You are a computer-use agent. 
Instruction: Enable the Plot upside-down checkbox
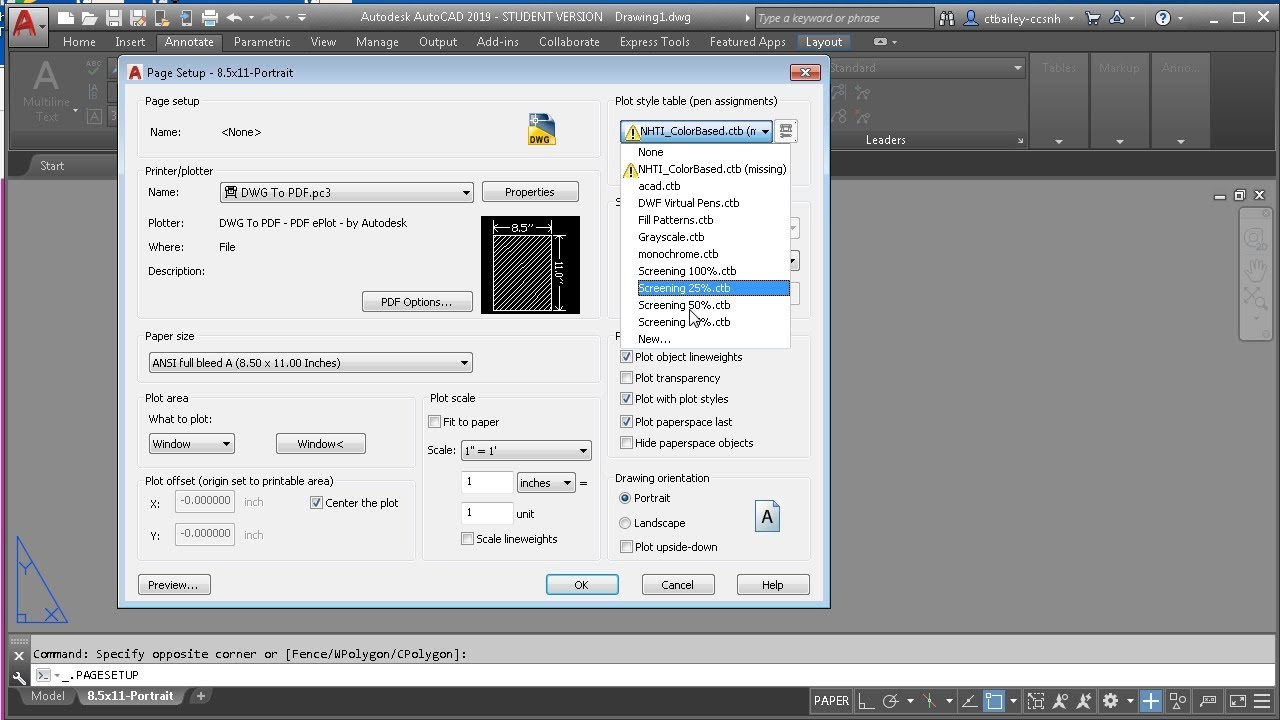(x=626, y=547)
